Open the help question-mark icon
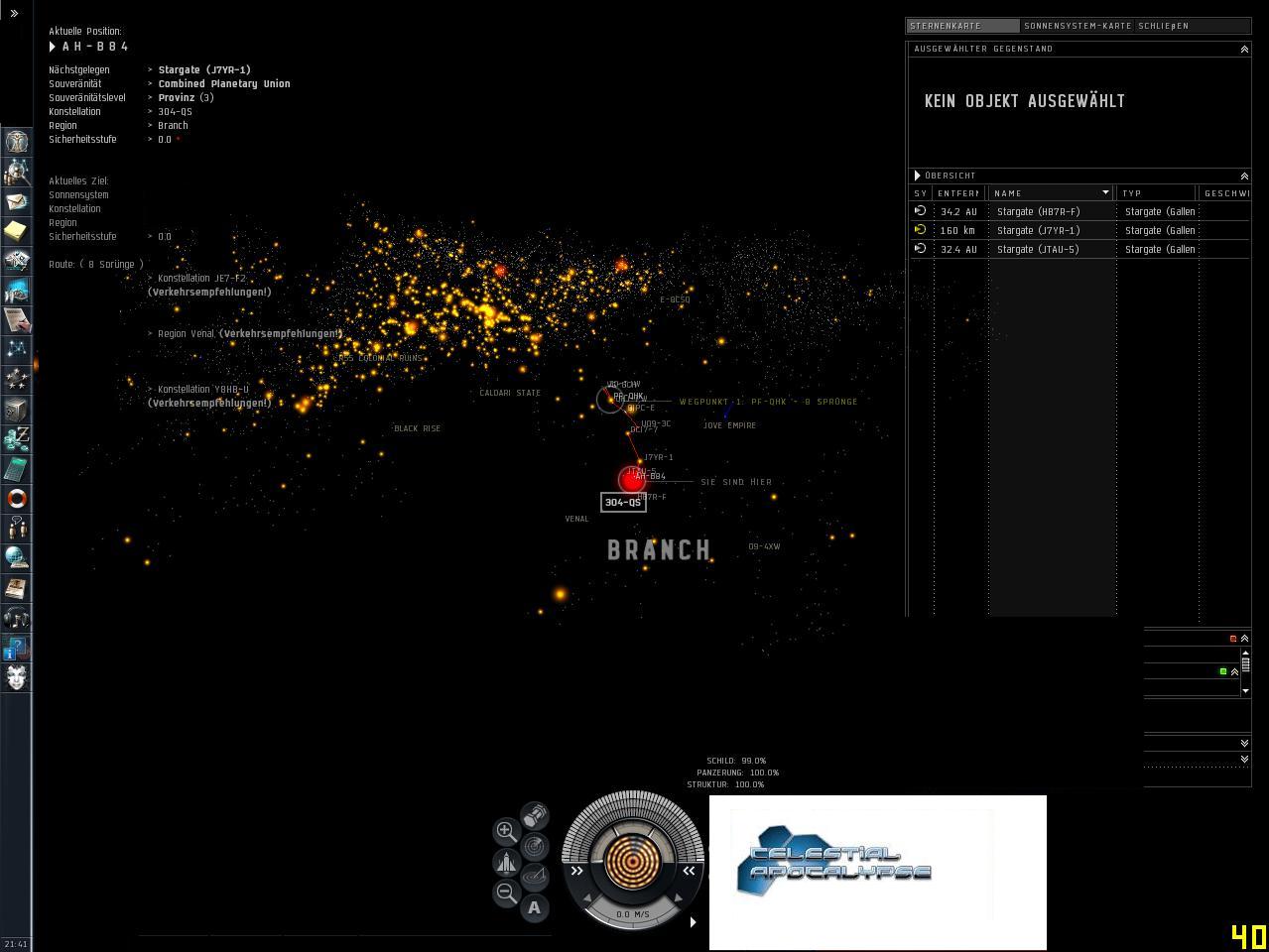Screen dimensions: 1269x952 click(17, 648)
